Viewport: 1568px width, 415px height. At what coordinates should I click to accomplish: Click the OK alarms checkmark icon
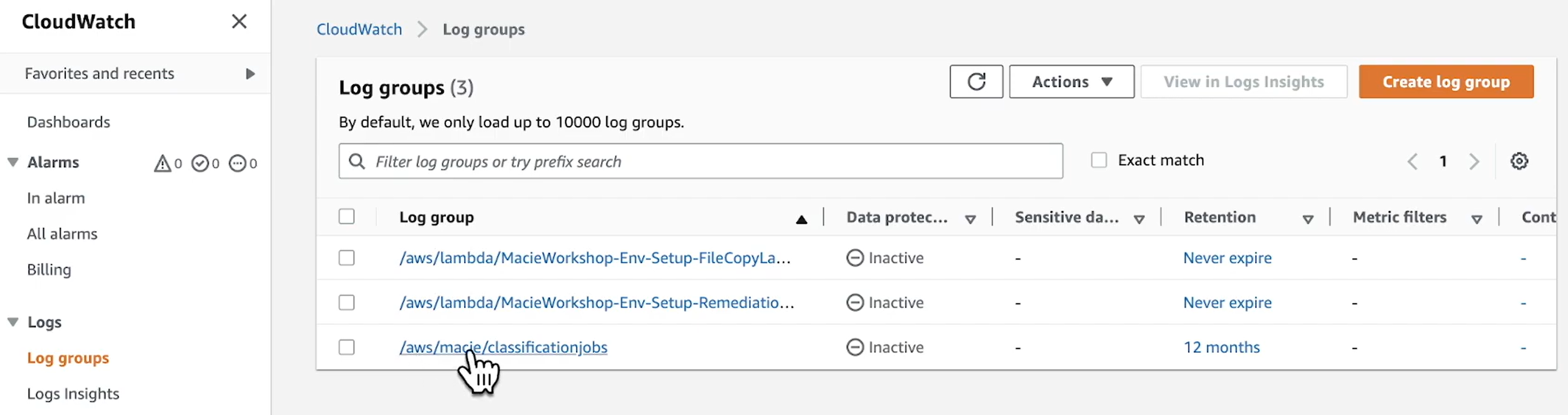pos(200,163)
